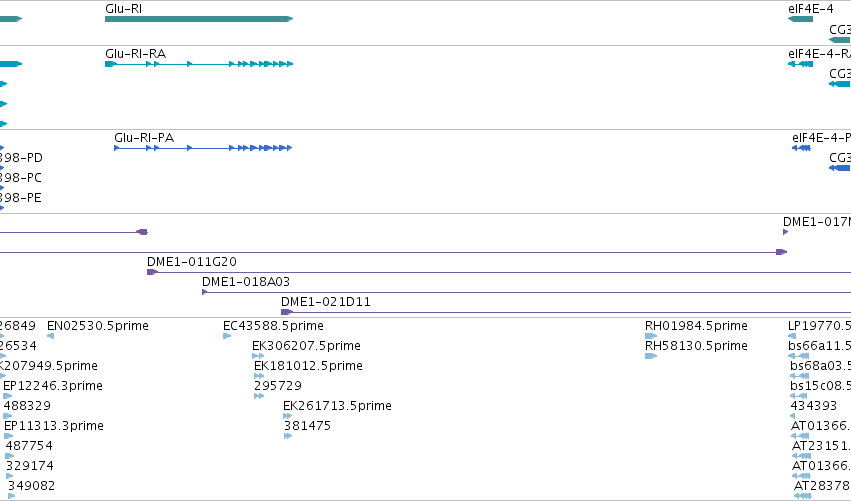Click the RH58130.5prime EST marker
Screen dimensions: 851x501
(x=651, y=356)
